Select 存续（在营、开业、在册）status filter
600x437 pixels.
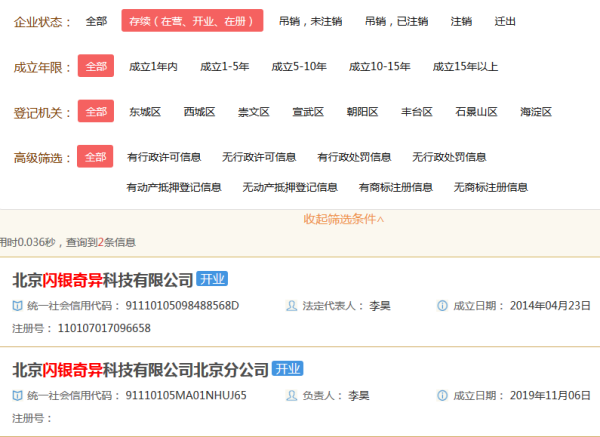click(x=192, y=21)
